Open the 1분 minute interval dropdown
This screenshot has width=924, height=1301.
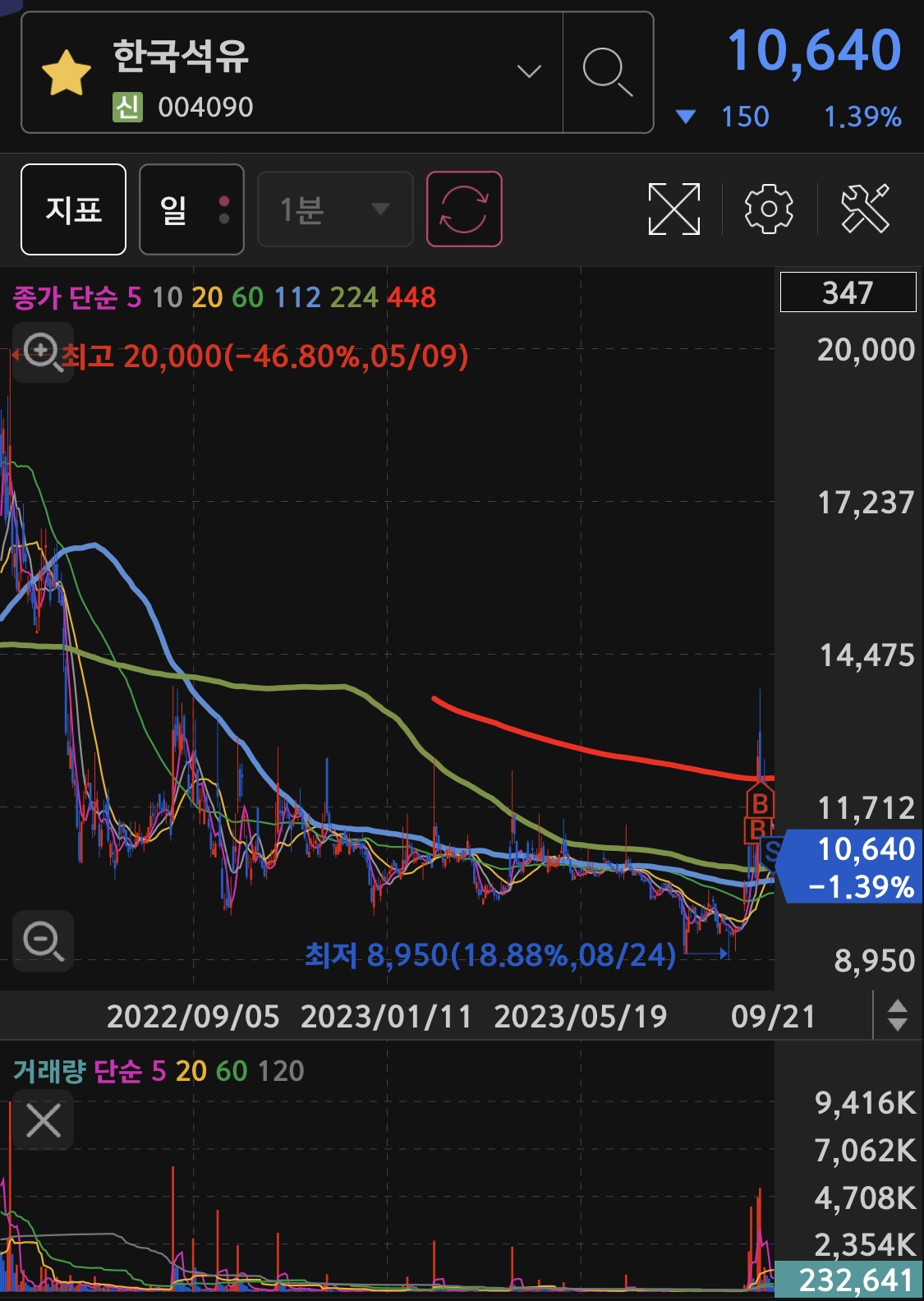point(335,209)
